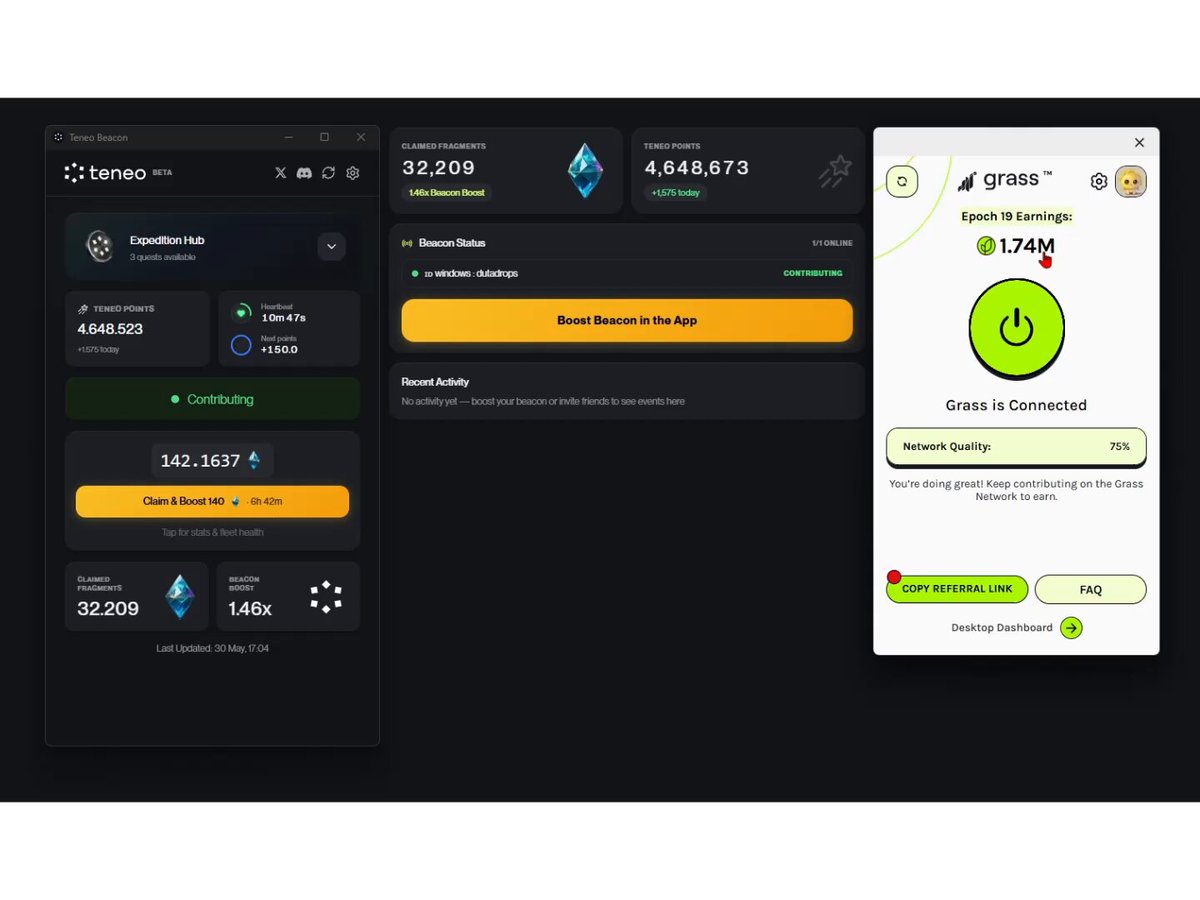Toggle the Grass power connect button
This screenshot has height=900, width=1200.
[x=1016, y=328]
